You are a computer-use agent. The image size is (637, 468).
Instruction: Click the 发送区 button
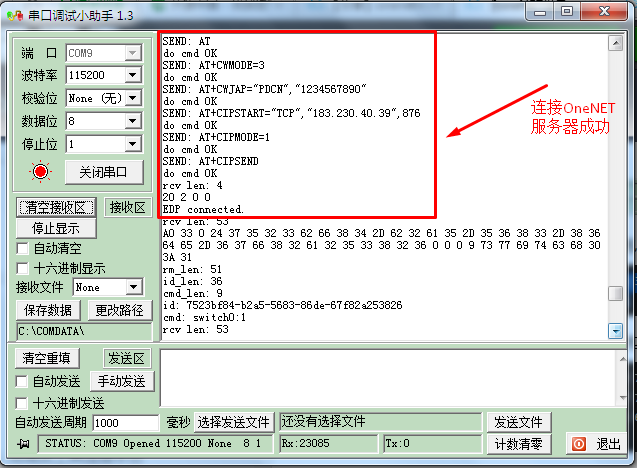pos(127,358)
